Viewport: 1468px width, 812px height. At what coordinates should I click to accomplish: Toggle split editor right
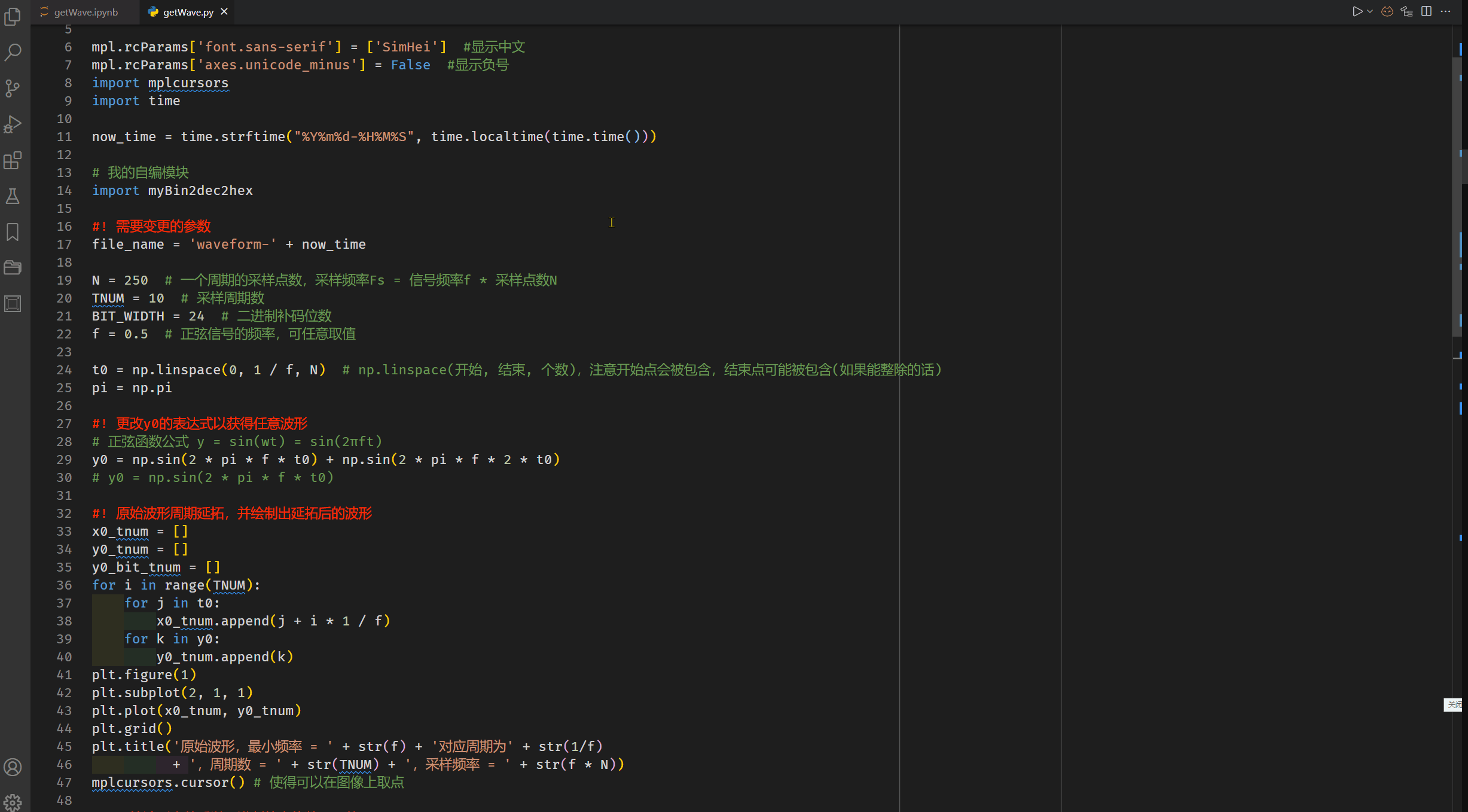click(1426, 11)
